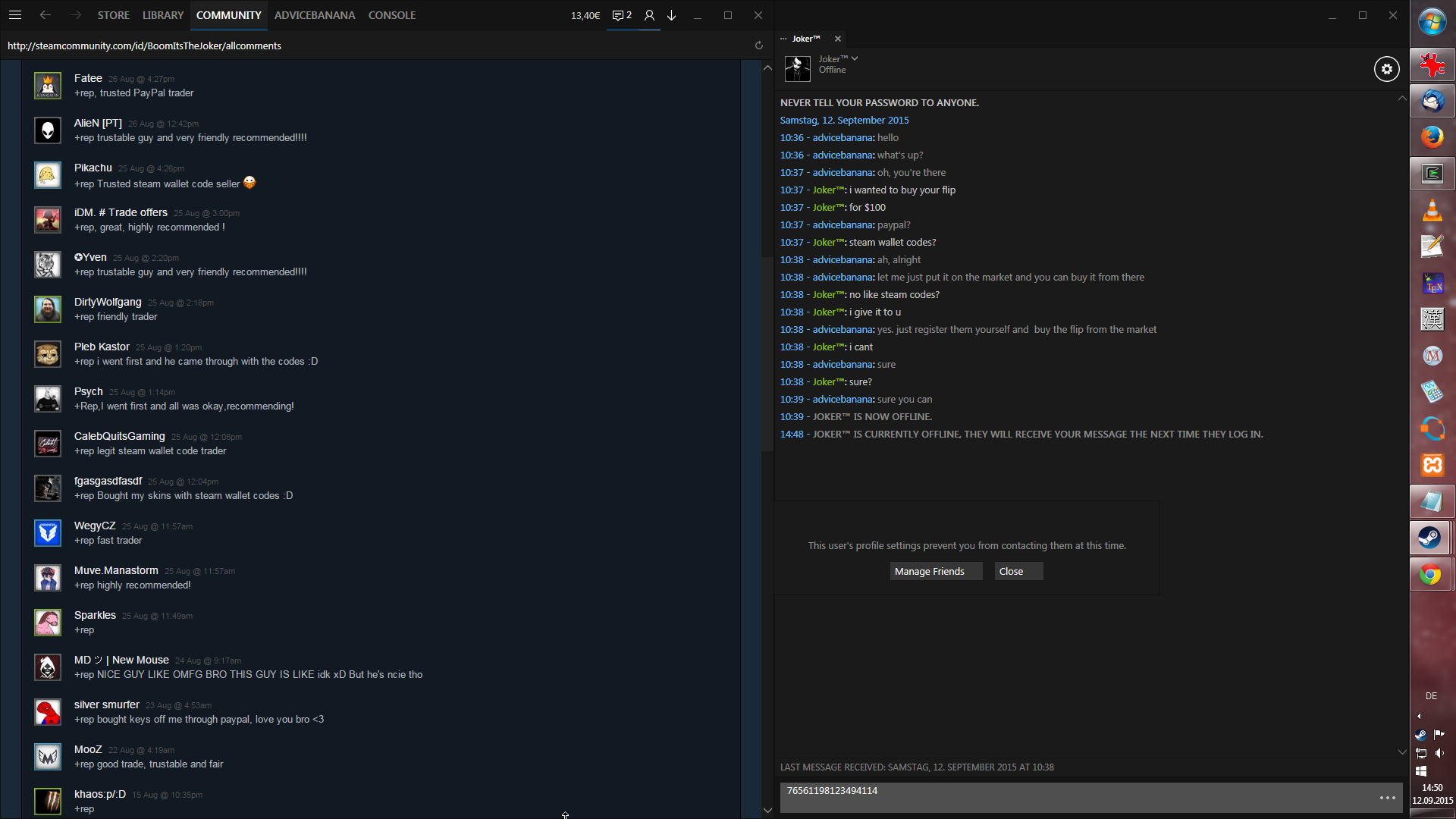Click the three dots in message box
Screen dimensions: 1456x819
1387,798
